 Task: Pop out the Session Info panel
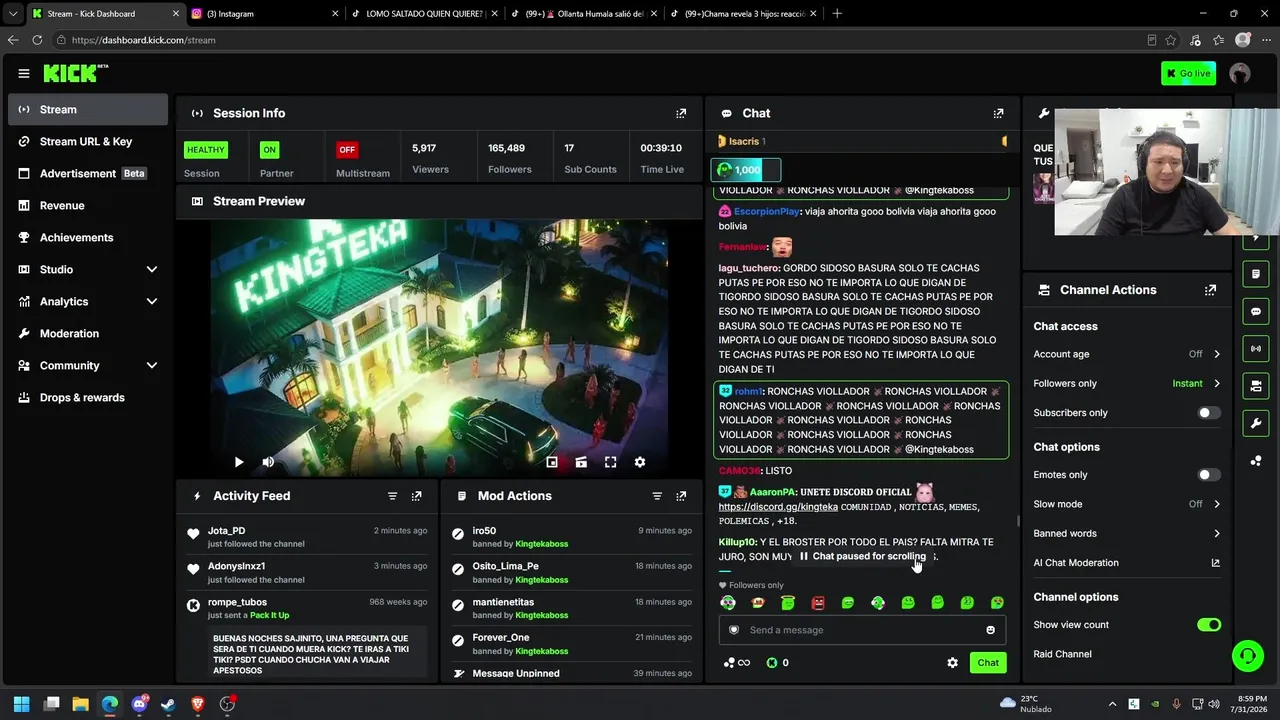pos(681,113)
